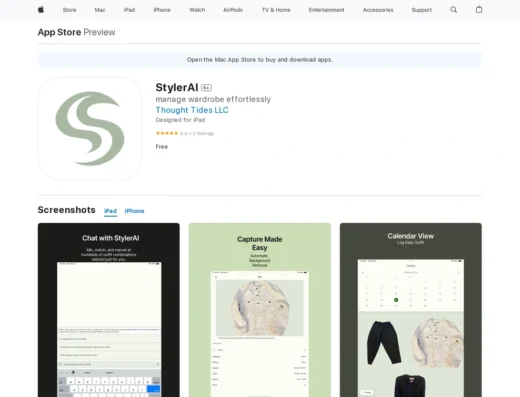The height and width of the screenshot is (397, 520).
Task: Open the iPad nav menu item
Action: (129, 10)
